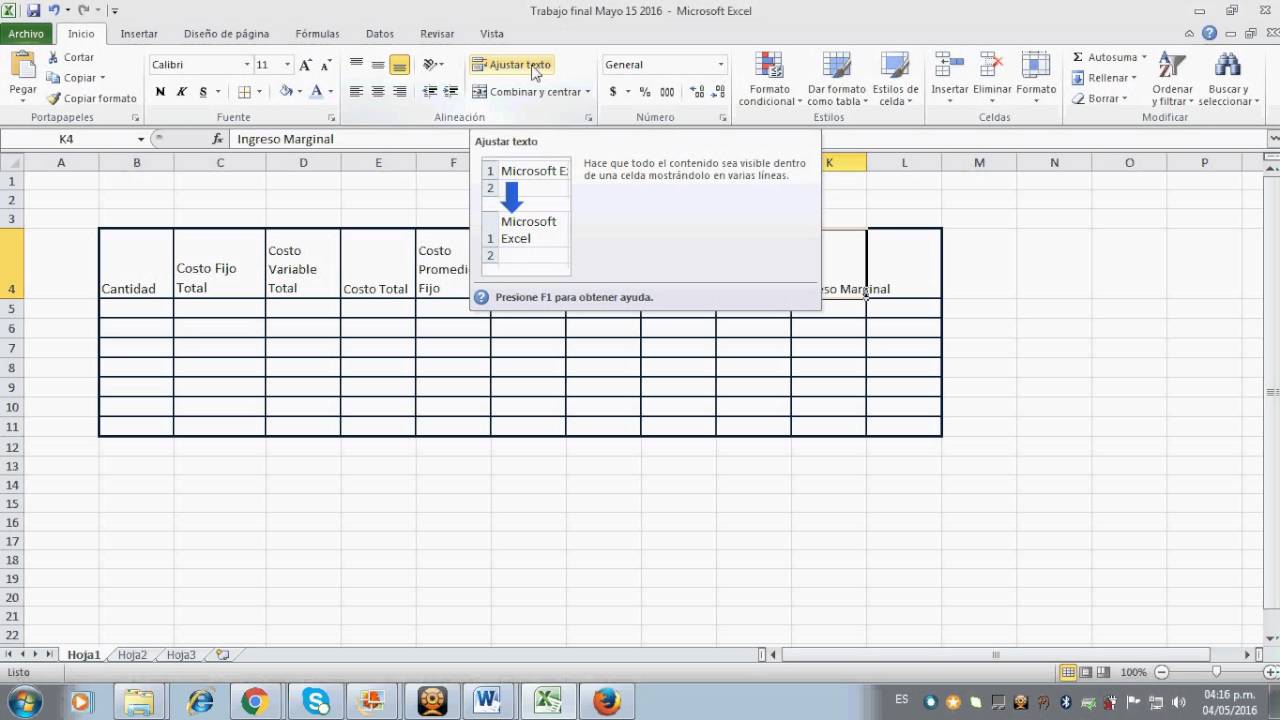Expand the Rellenar dropdown
This screenshot has width=1280, height=720.
[x=1134, y=78]
